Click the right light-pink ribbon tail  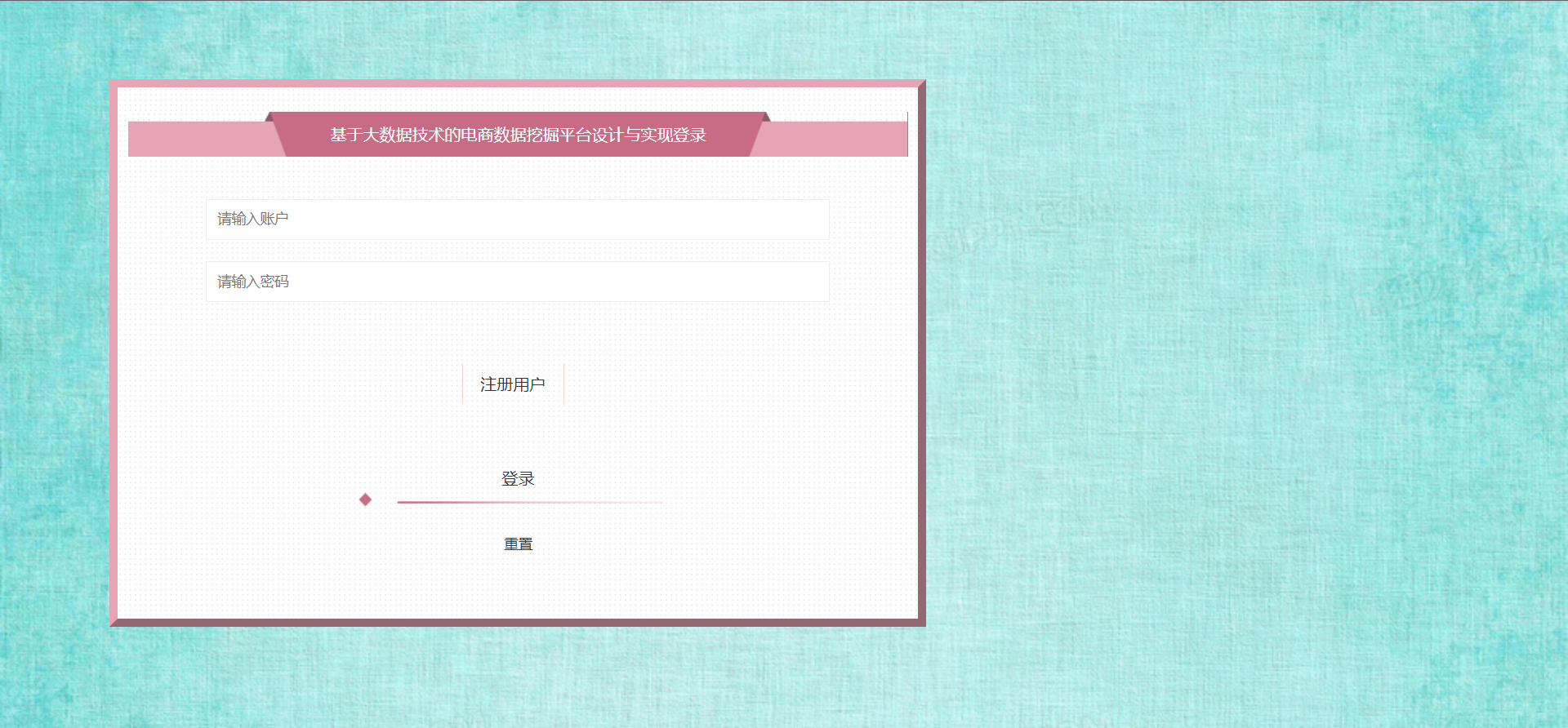tap(833, 139)
